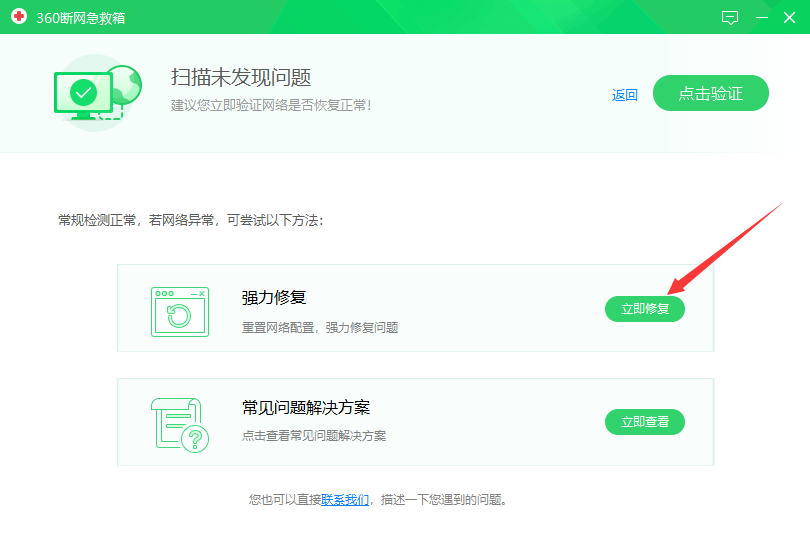Click the 返回 link

[625, 95]
